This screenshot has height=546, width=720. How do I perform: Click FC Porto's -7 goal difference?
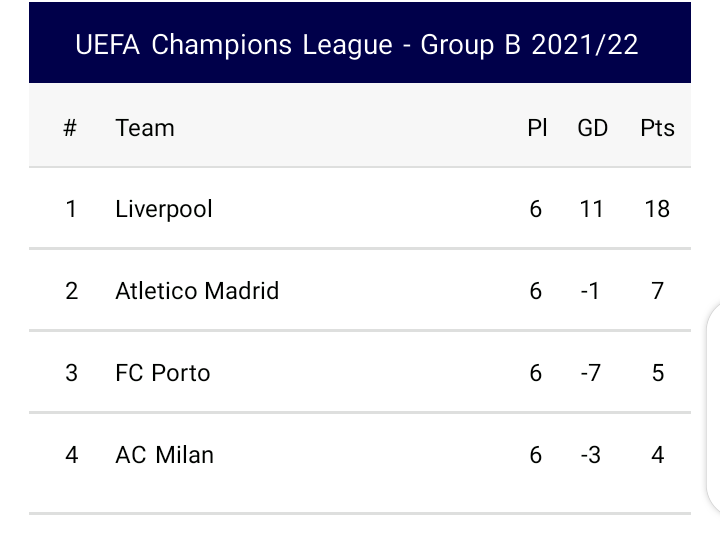point(592,373)
